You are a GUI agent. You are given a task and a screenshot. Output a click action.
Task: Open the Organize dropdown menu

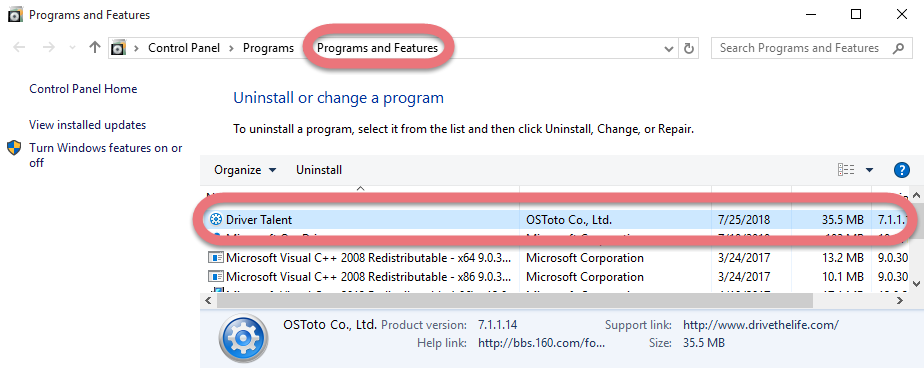pyautogui.click(x=245, y=170)
